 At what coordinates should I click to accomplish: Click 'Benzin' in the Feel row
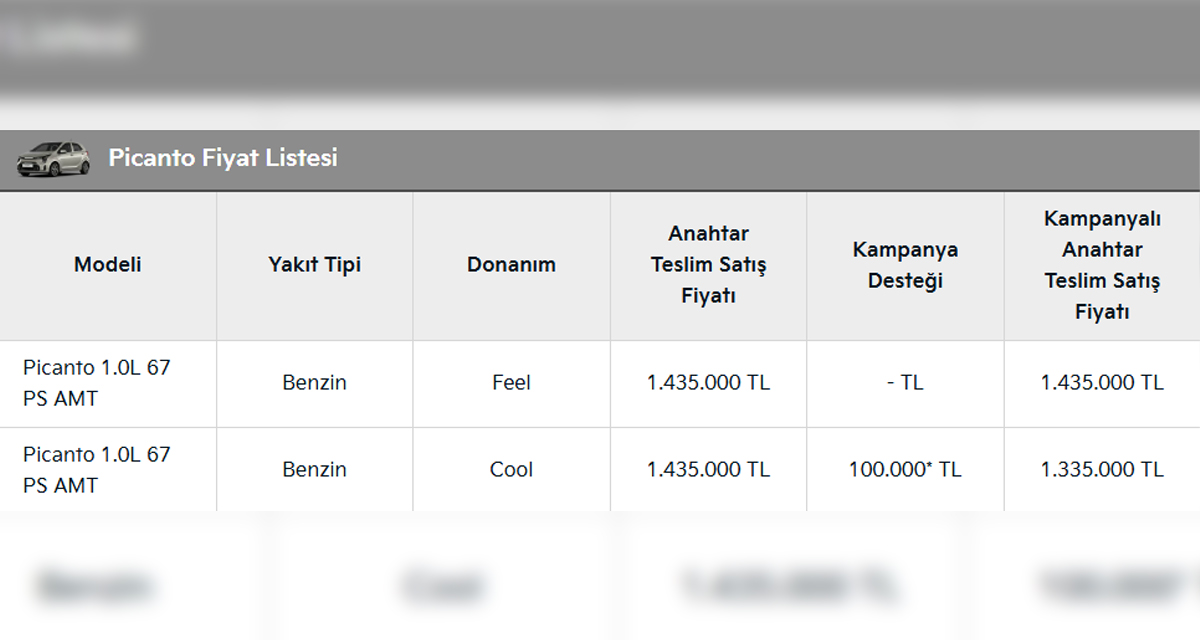point(315,383)
